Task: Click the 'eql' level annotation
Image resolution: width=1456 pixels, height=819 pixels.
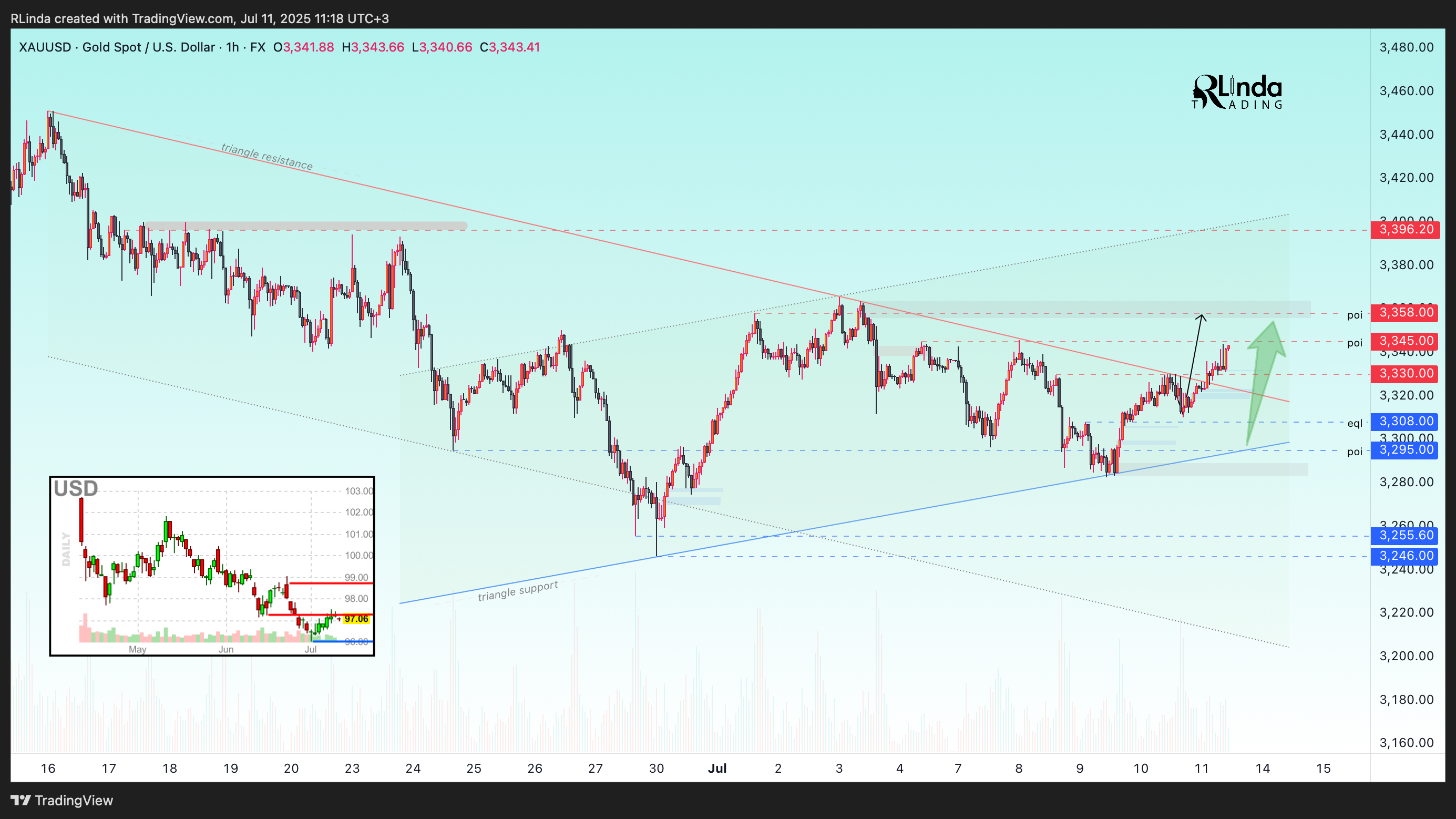Action: pyautogui.click(x=1355, y=423)
